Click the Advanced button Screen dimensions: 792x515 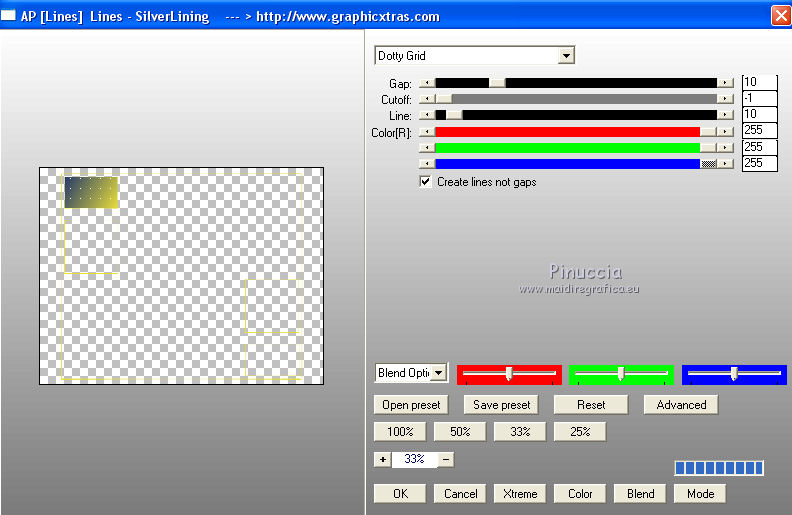(681, 405)
